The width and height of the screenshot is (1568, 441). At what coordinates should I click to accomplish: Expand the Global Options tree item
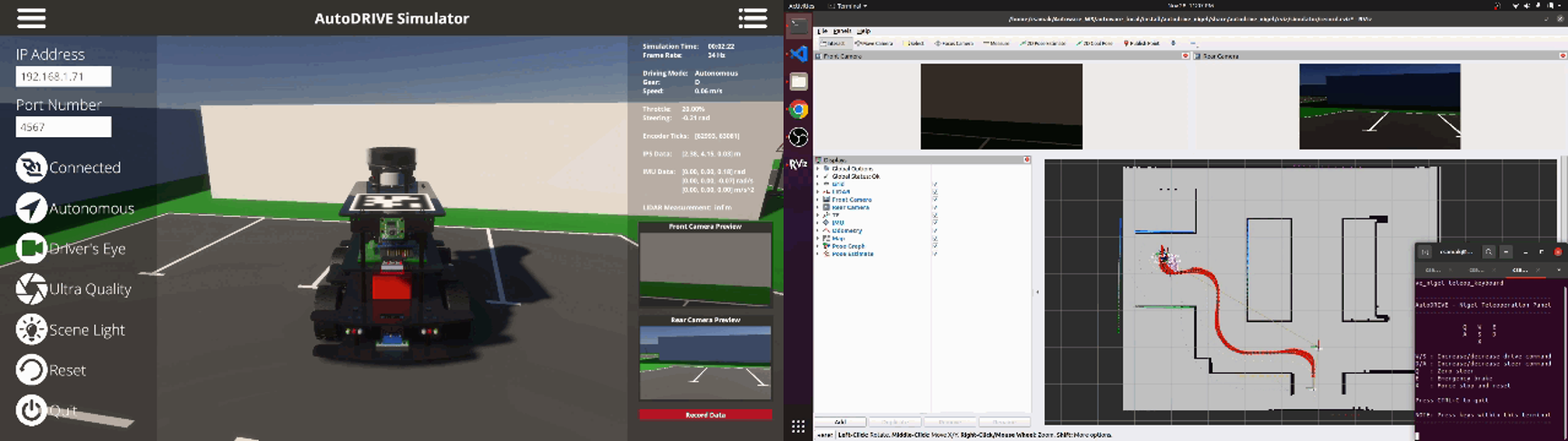point(819,169)
